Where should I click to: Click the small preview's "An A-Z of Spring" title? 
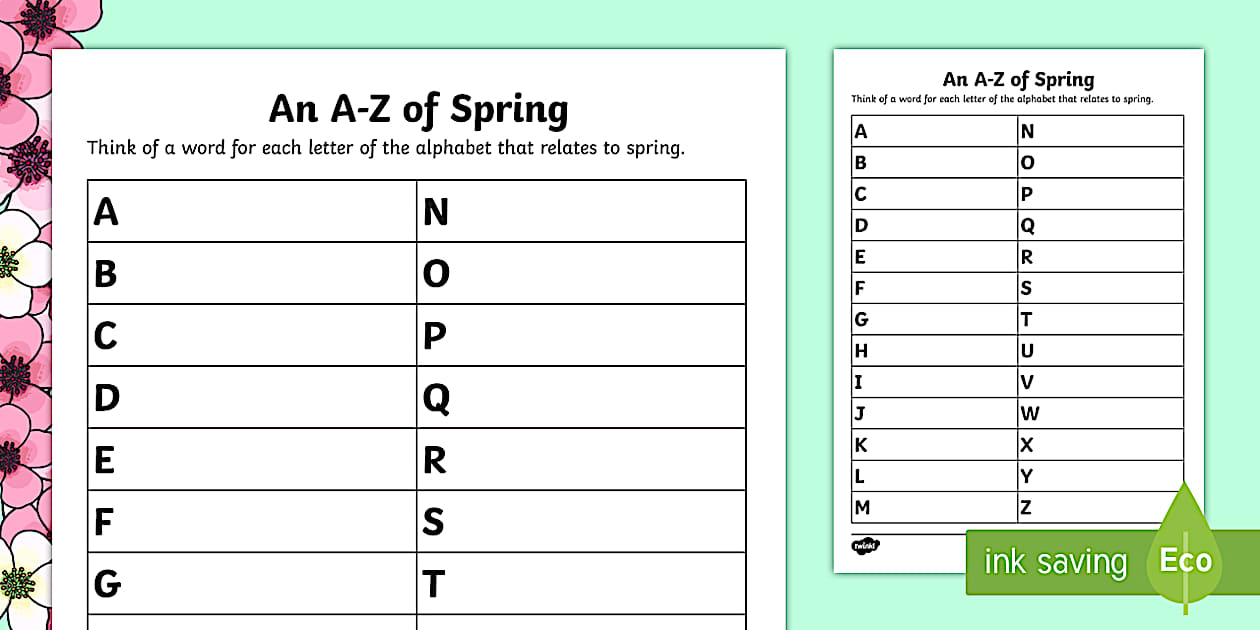[x=1018, y=80]
